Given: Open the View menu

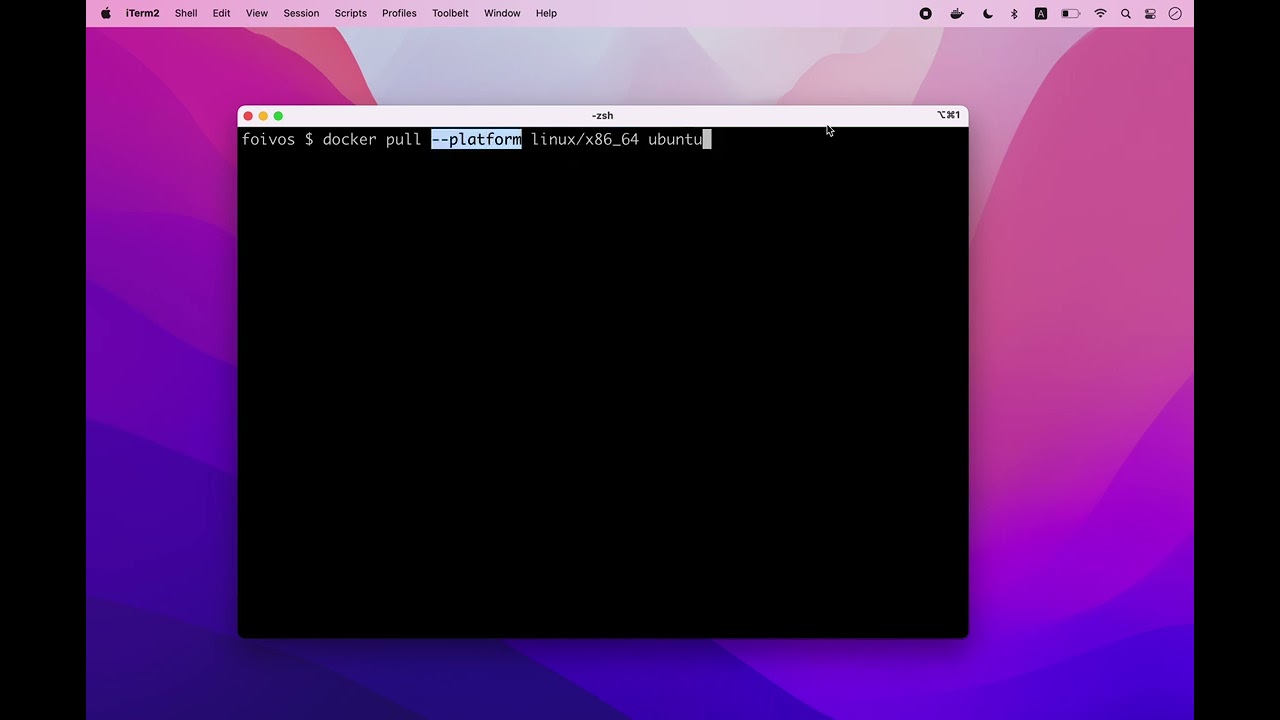Looking at the screenshot, I should click(257, 13).
